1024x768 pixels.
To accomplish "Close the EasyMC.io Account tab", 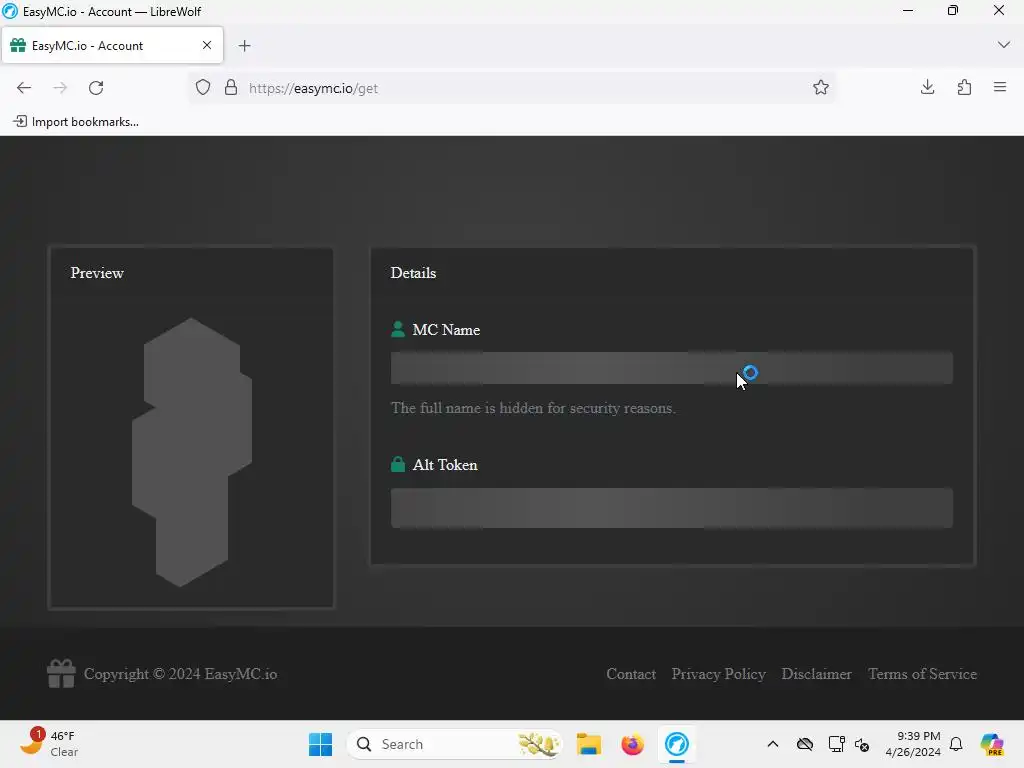I will pyautogui.click(x=206, y=45).
